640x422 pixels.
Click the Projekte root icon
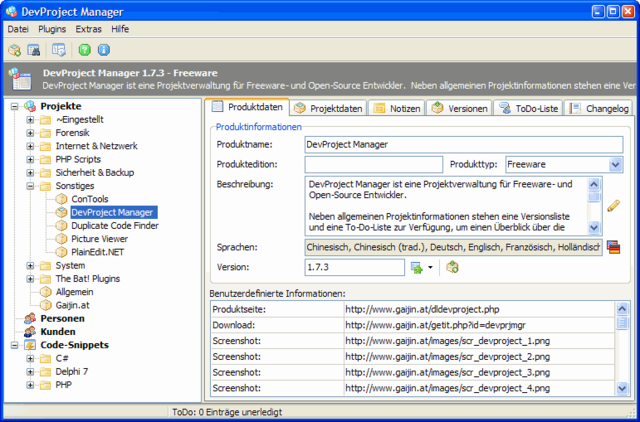(30, 106)
